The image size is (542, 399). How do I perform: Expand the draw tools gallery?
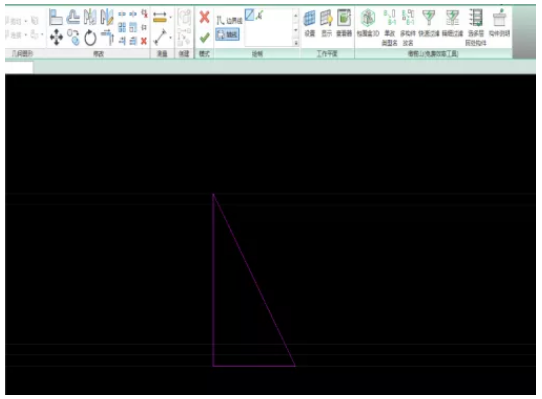(x=296, y=43)
